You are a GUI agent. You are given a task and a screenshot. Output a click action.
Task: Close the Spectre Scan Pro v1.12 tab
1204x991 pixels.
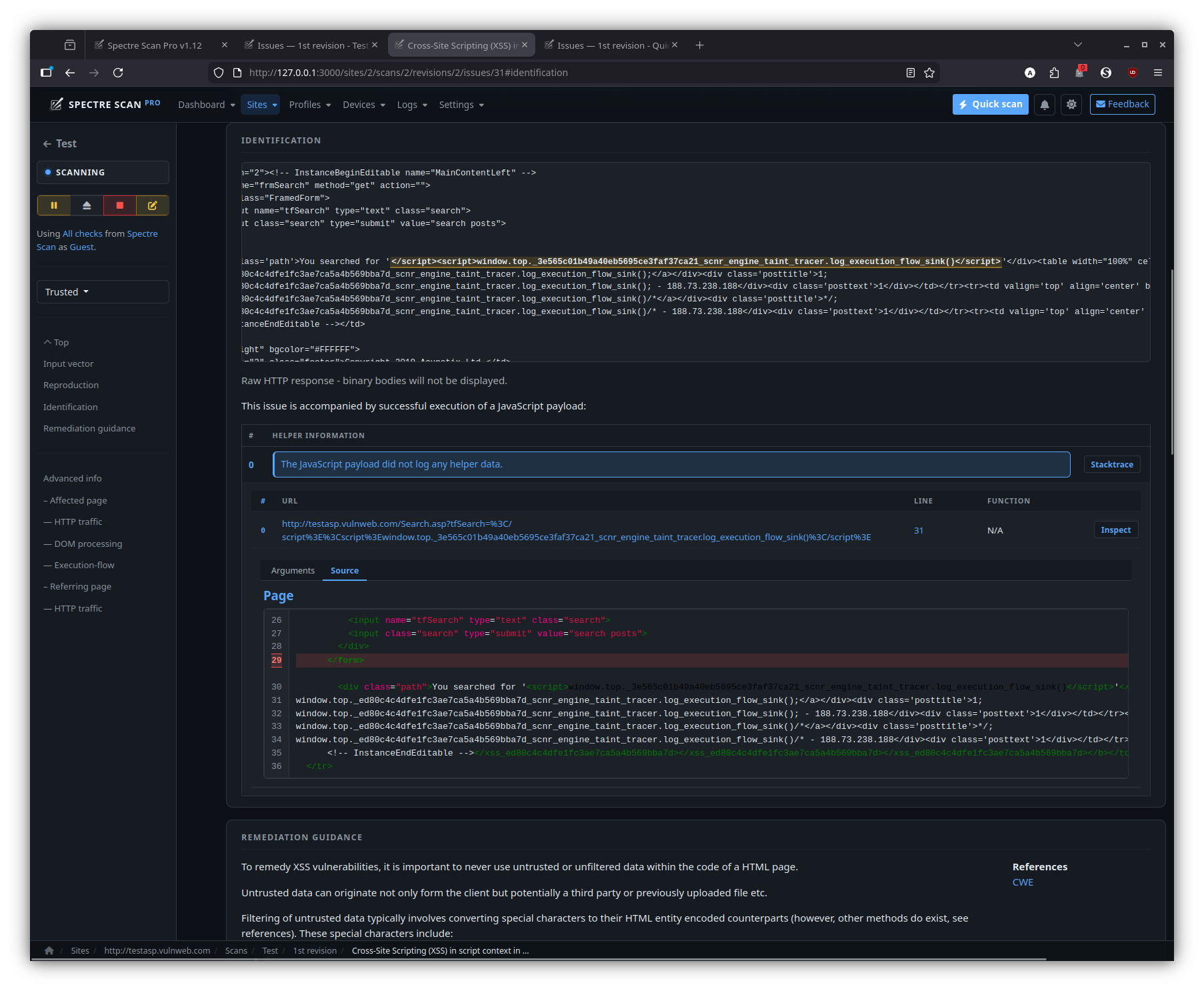click(x=225, y=45)
